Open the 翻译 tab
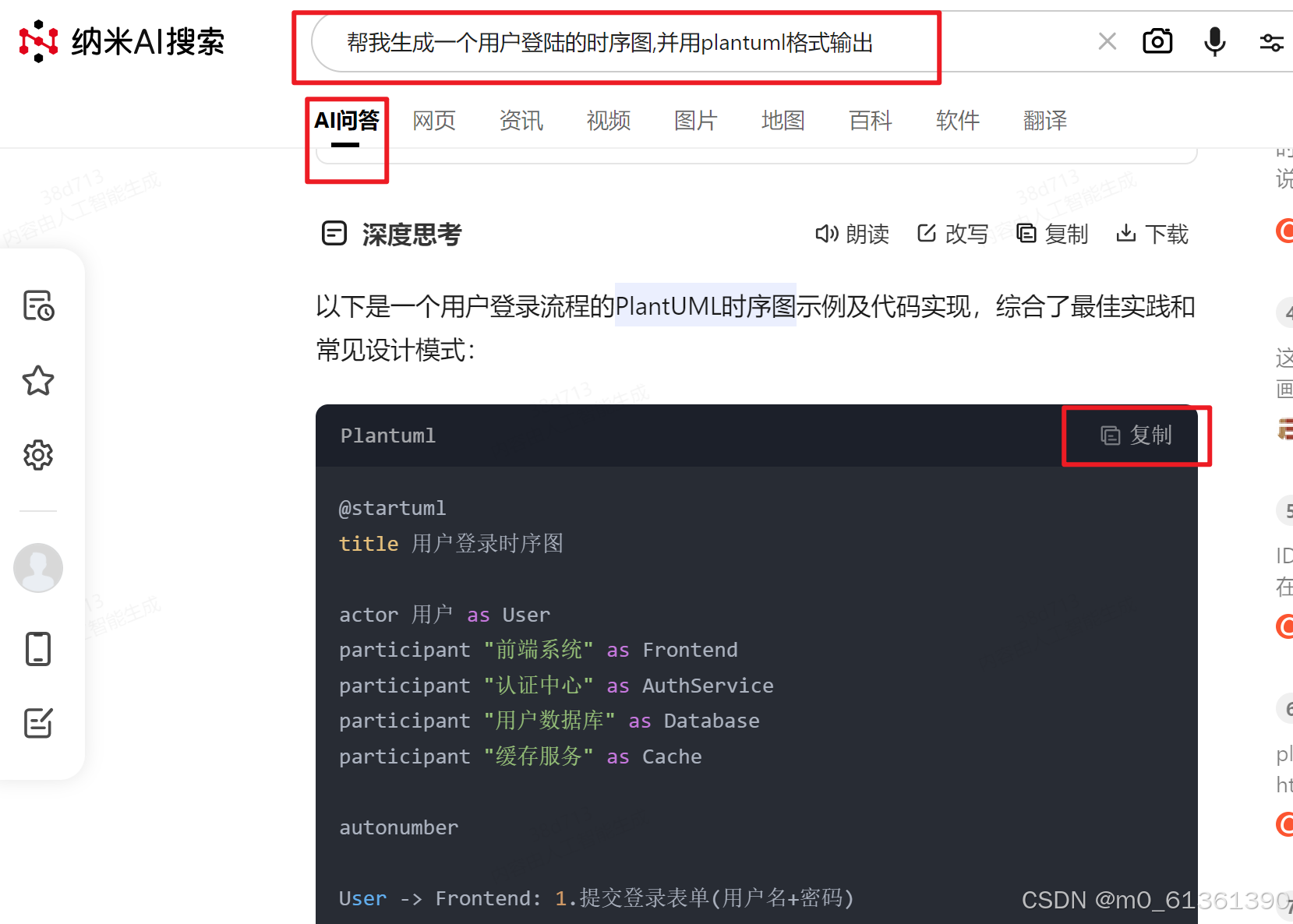The width and height of the screenshot is (1293, 924). click(x=1045, y=121)
